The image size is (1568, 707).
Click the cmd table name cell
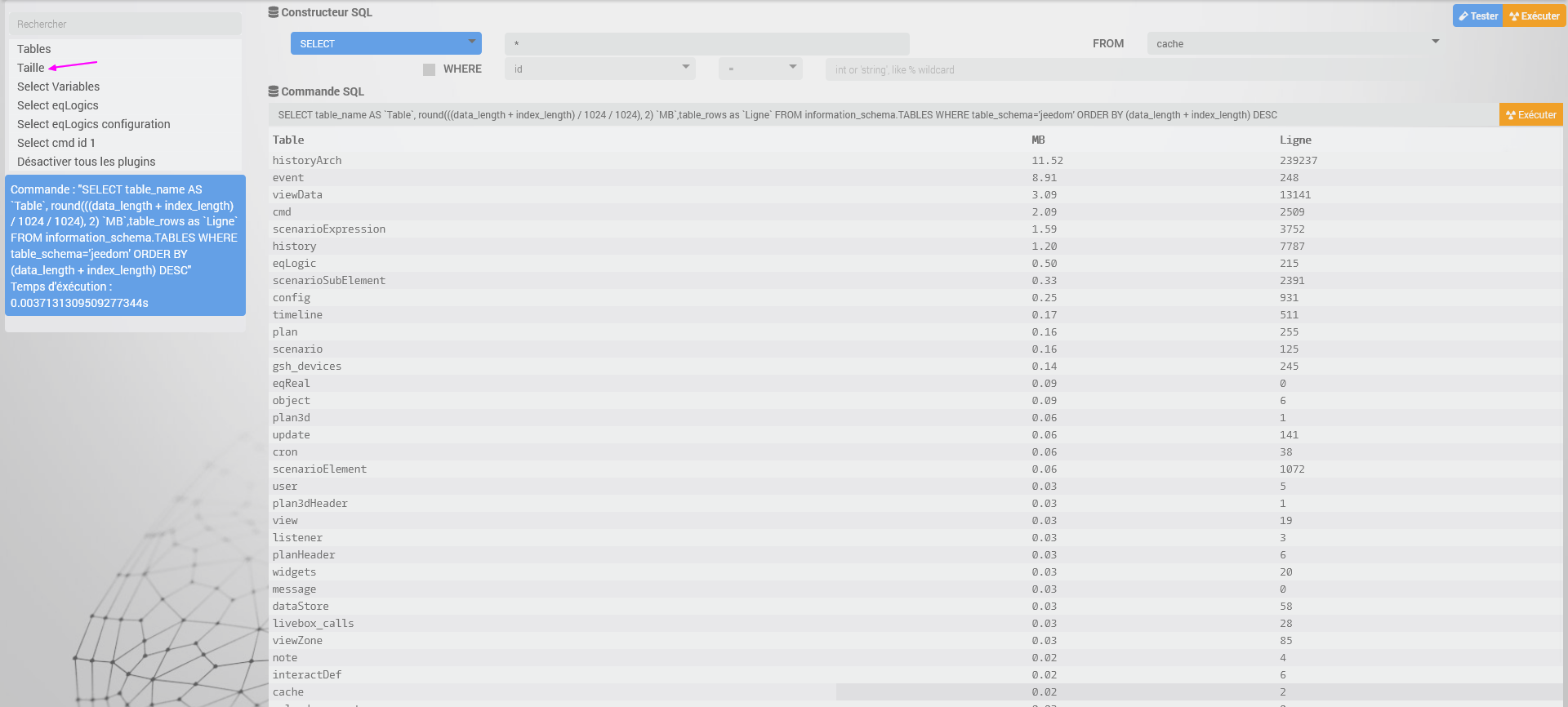[x=282, y=212]
